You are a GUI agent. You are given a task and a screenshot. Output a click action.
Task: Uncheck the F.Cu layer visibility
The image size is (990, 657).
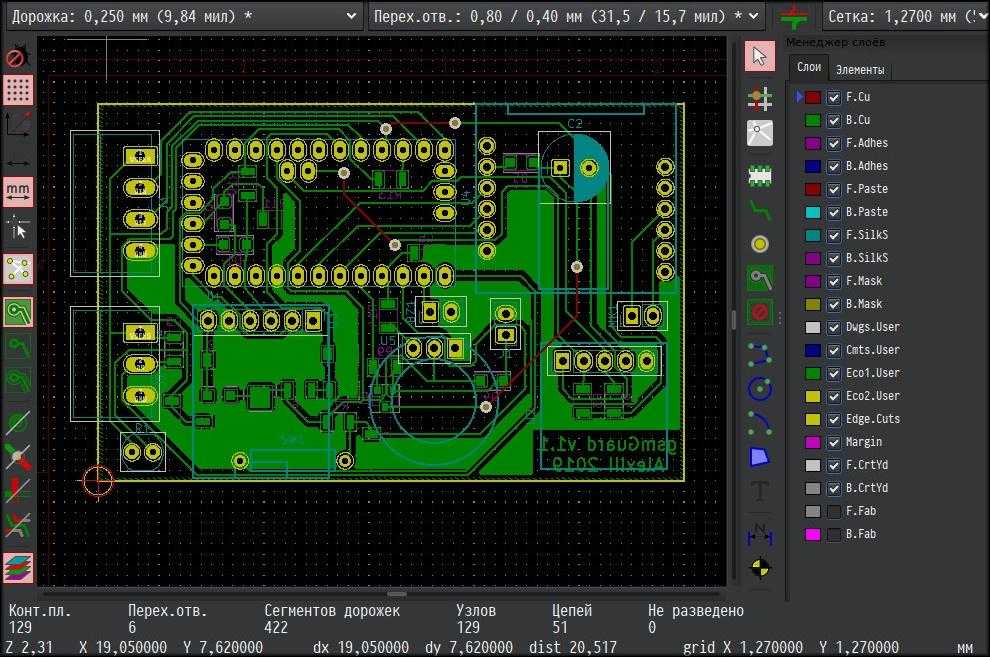(834, 97)
